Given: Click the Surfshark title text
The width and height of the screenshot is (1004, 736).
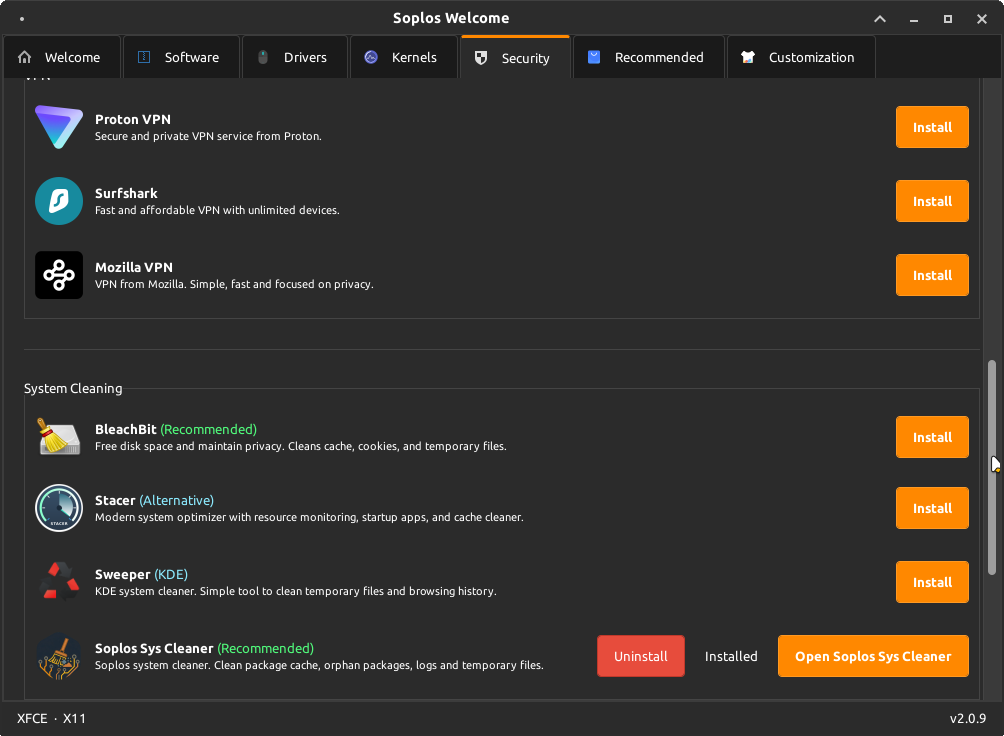Looking at the screenshot, I should [x=126, y=193].
